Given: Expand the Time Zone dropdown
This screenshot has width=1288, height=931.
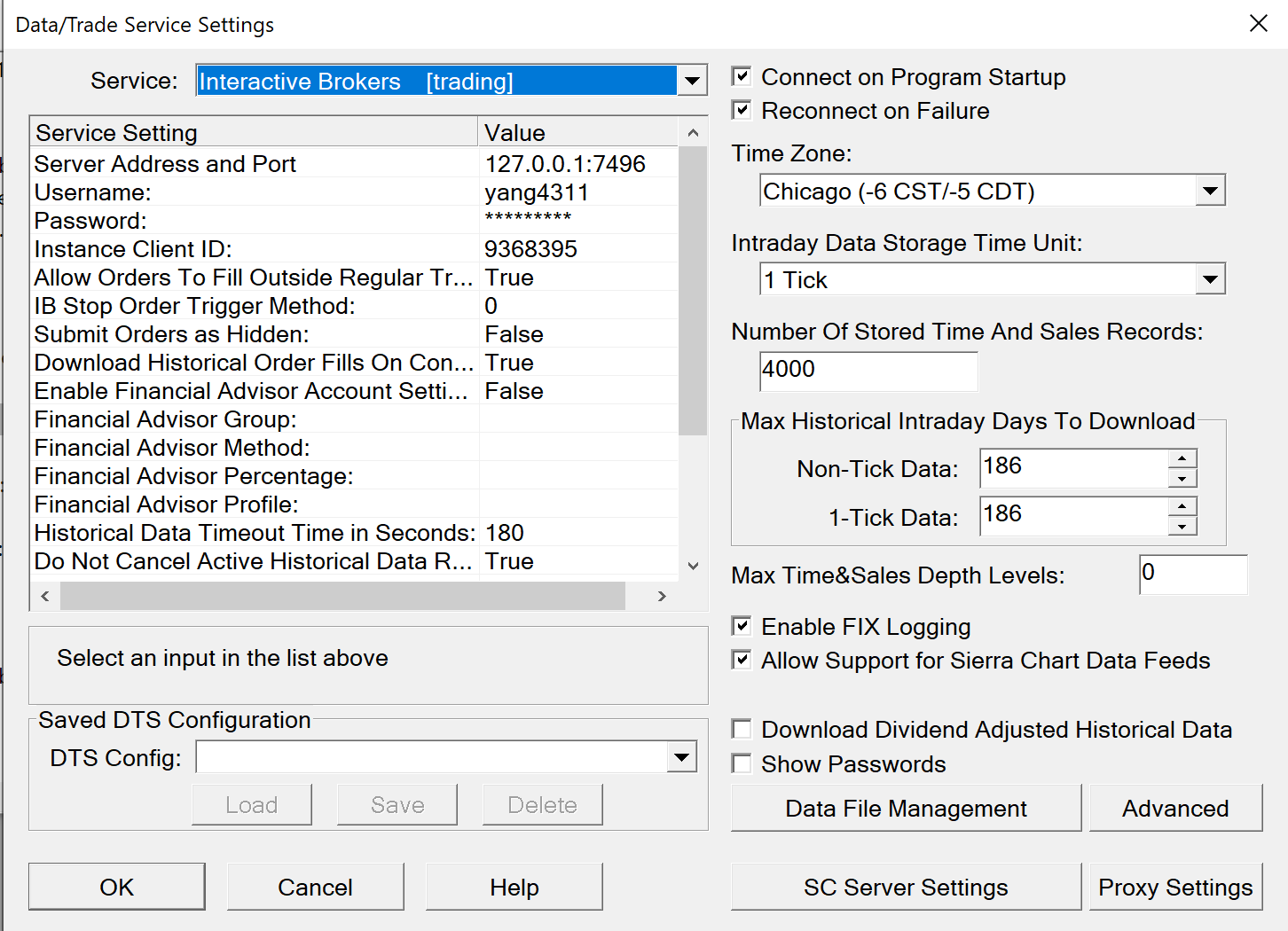Looking at the screenshot, I should [x=1209, y=191].
